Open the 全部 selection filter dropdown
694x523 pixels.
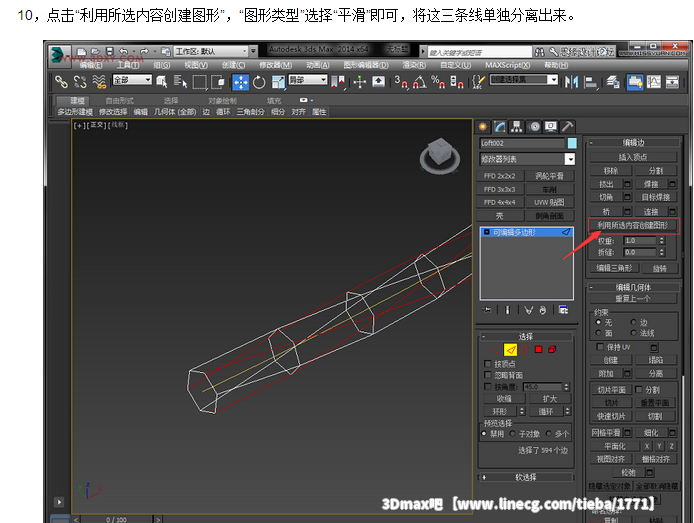click(132, 80)
